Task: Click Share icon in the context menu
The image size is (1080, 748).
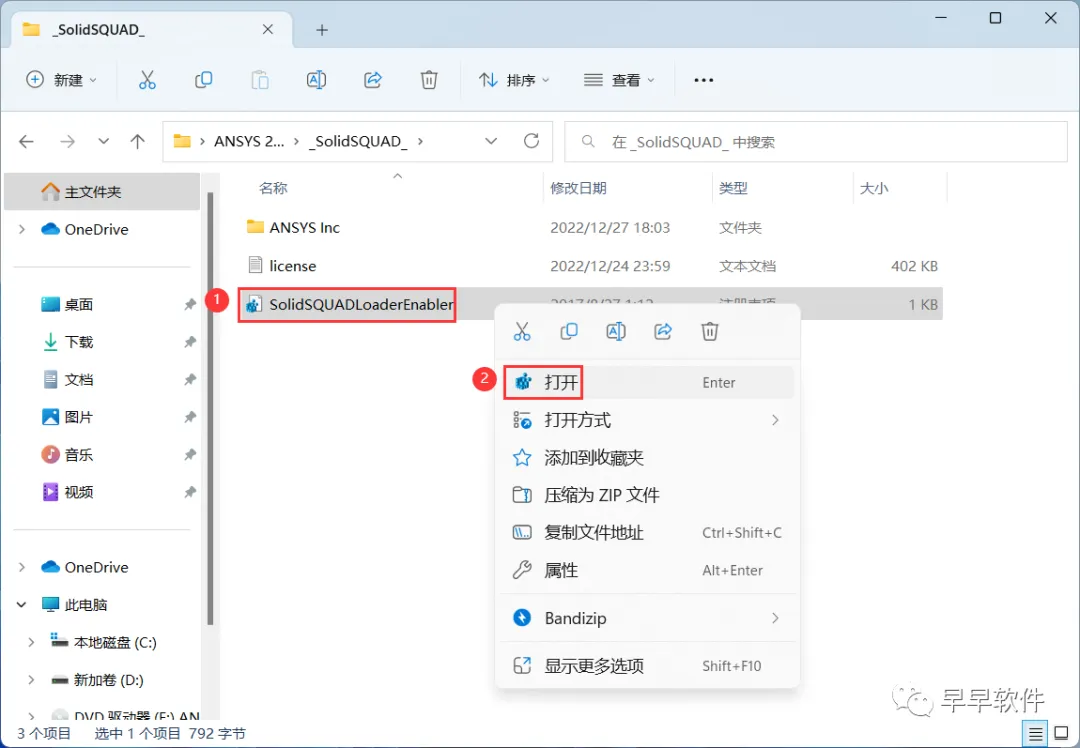Action: 663,332
